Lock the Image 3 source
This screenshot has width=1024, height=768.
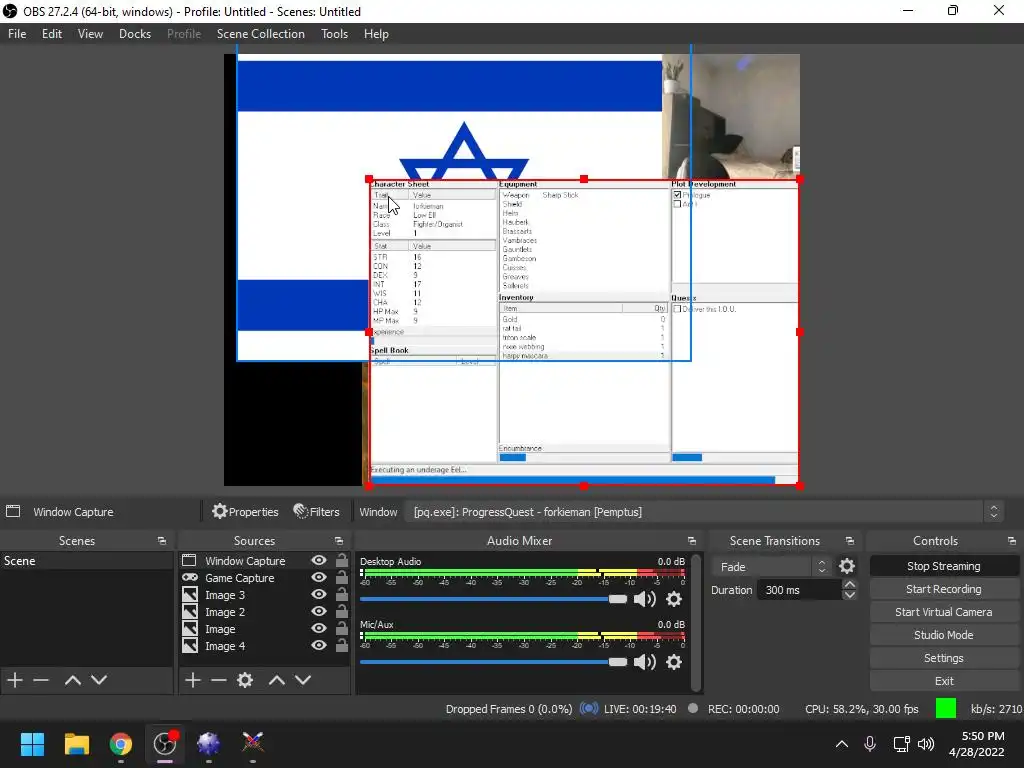coord(342,594)
